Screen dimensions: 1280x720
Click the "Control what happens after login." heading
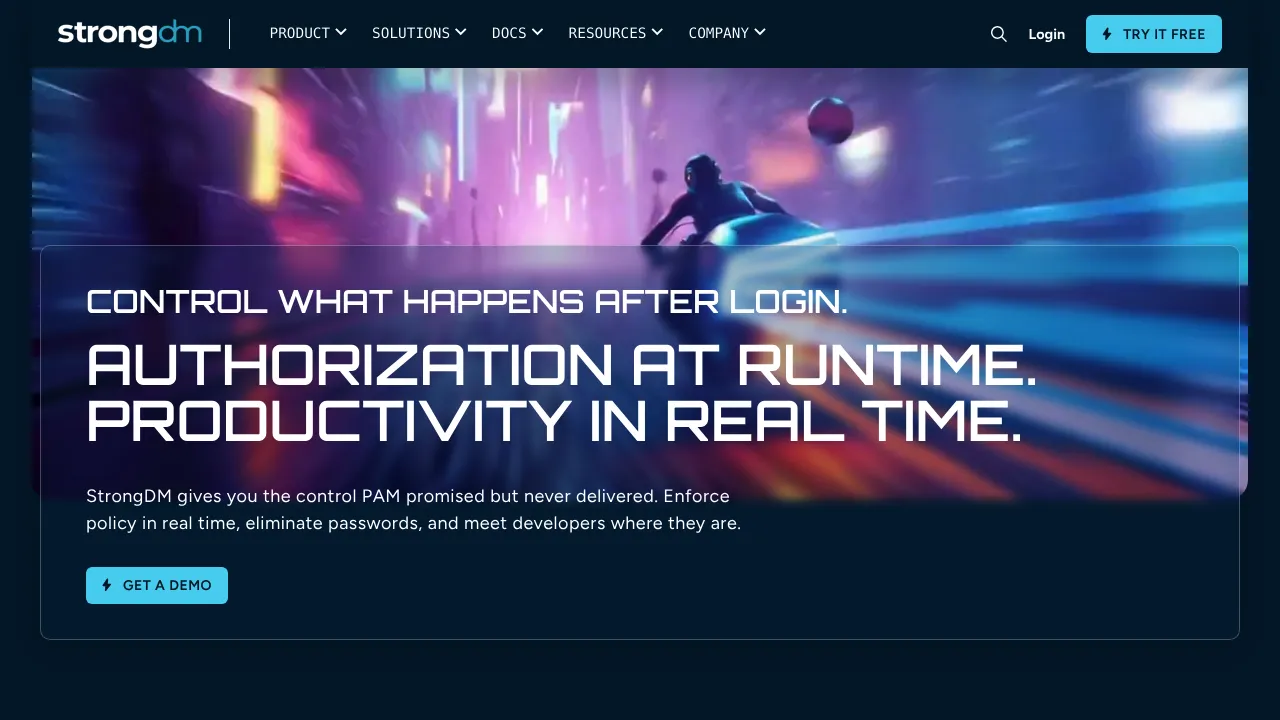pyautogui.click(x=467, y=301)
